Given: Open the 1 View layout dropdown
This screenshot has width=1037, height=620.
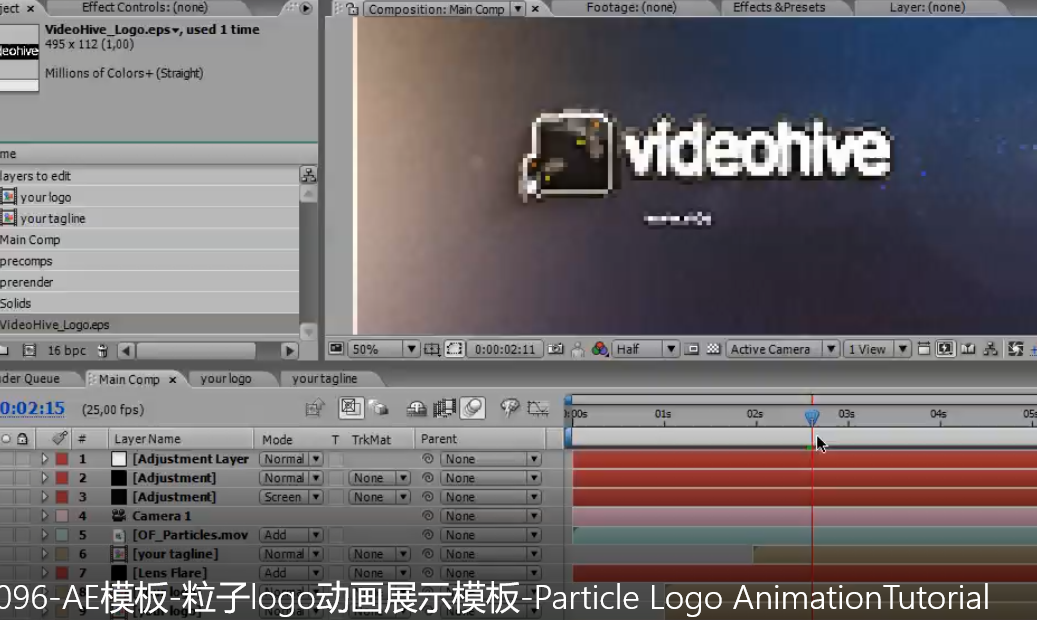Looking at the screenshot, I should [877, 349].
